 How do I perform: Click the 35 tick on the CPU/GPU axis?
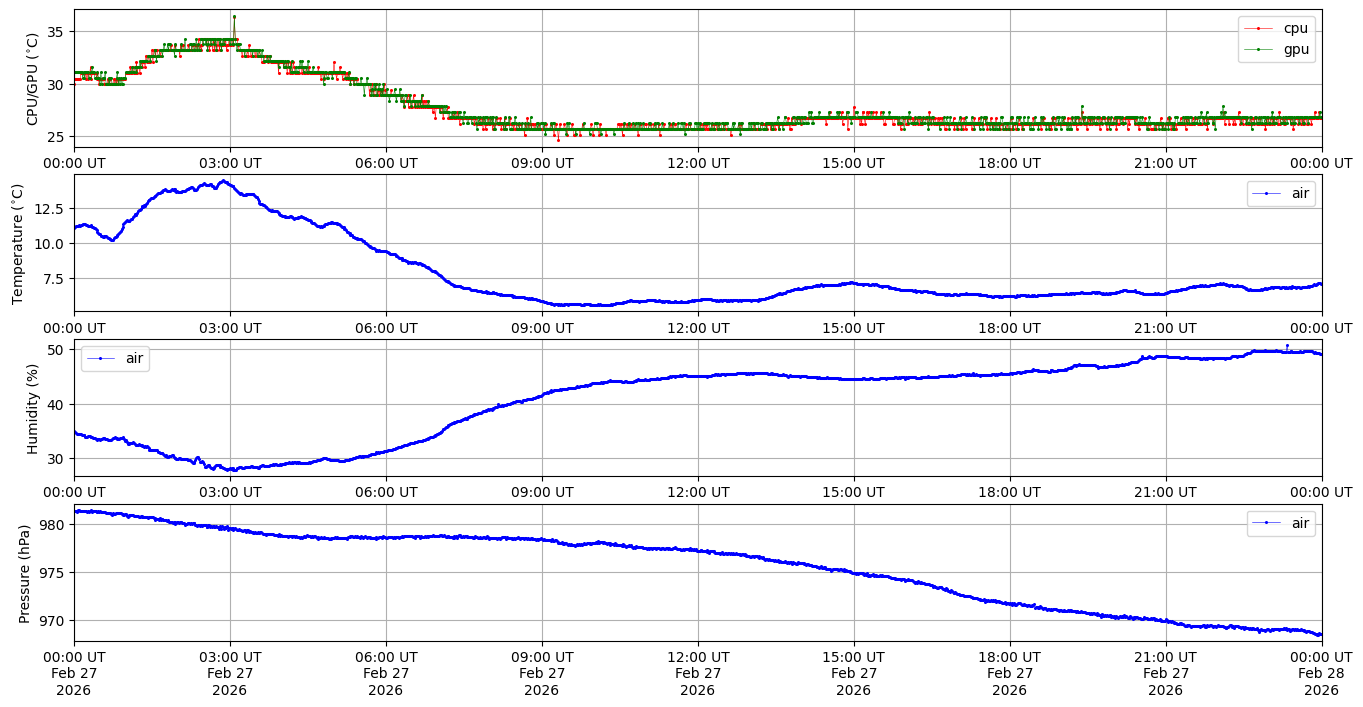54,32
